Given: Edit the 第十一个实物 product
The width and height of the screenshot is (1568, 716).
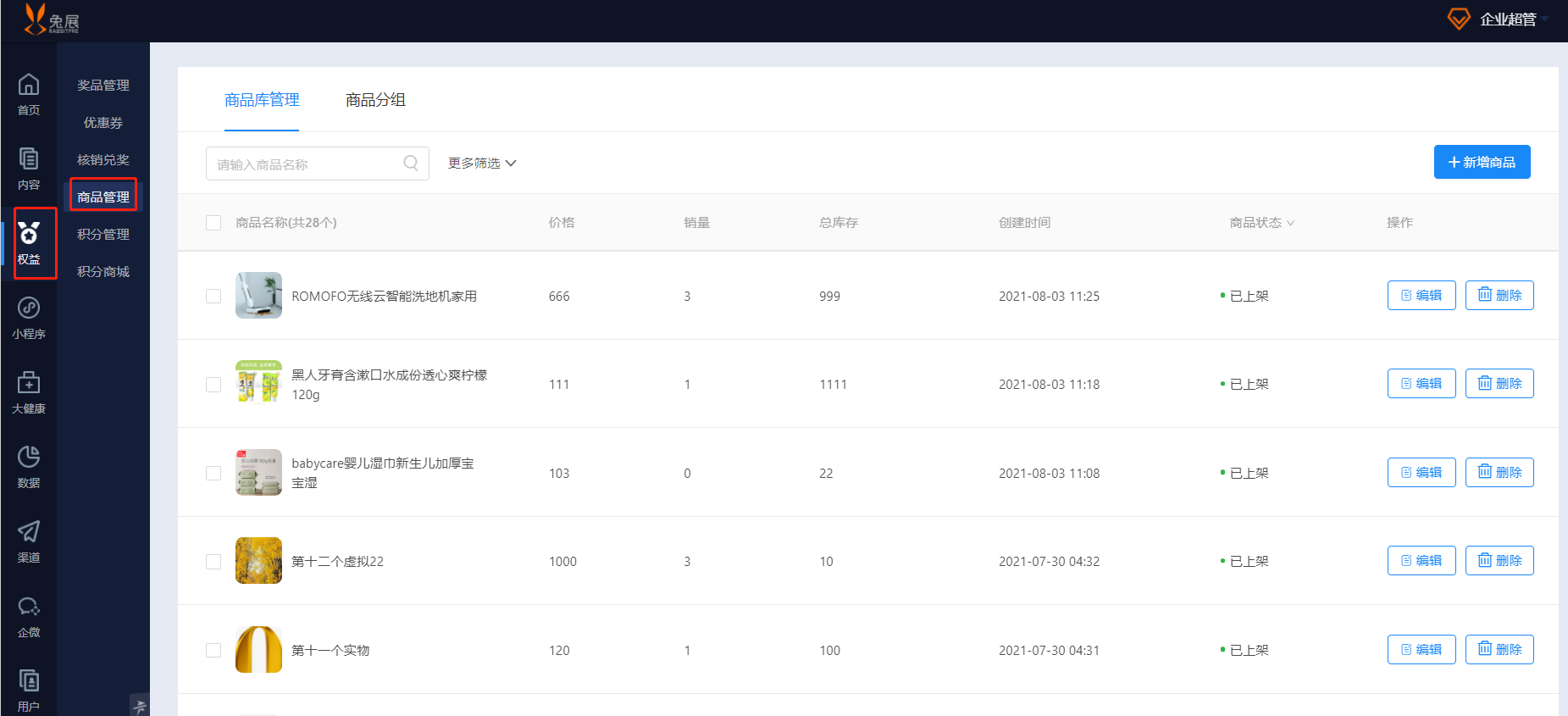Looking at the screenshot, I should (x=1421, y=649).
